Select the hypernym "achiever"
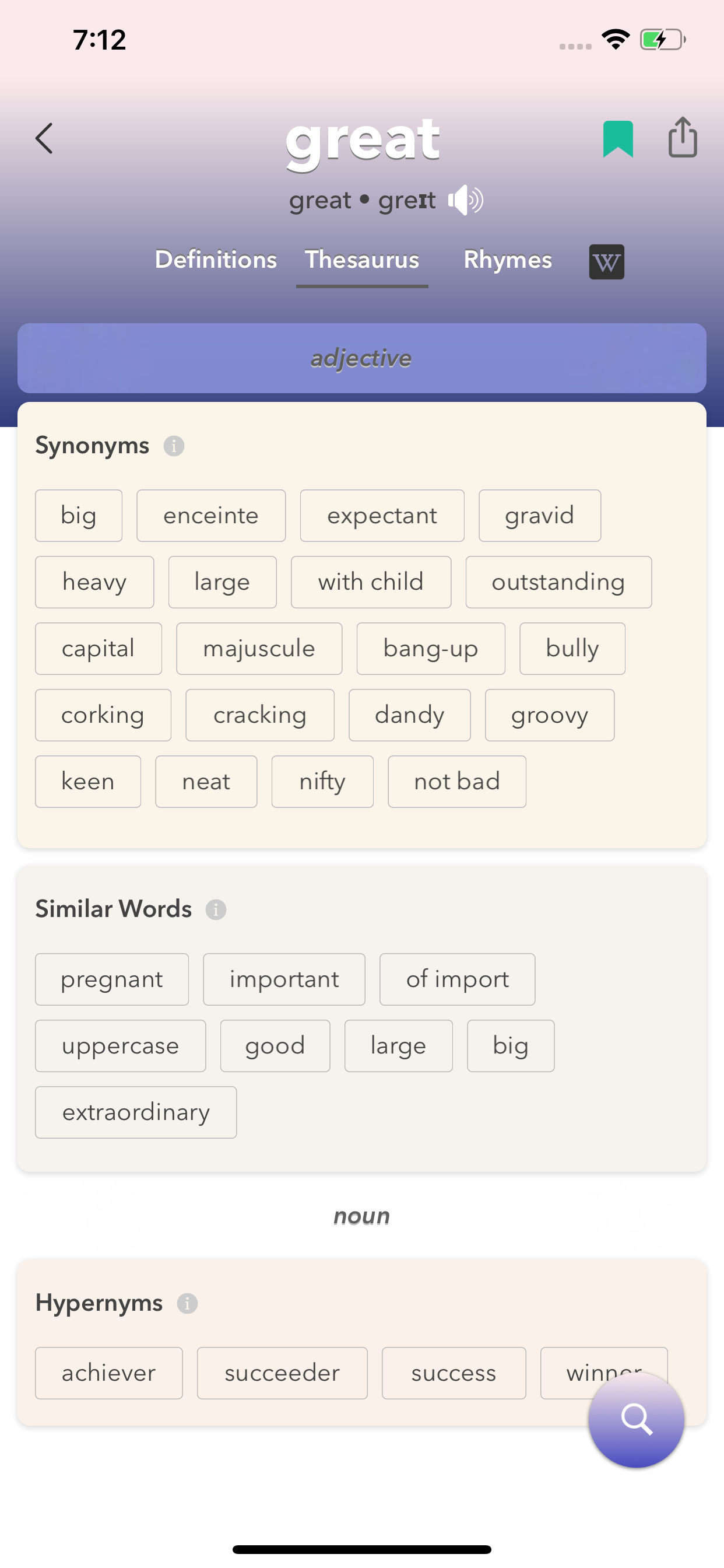724x1568 pixels. (x=109, y=1373)
